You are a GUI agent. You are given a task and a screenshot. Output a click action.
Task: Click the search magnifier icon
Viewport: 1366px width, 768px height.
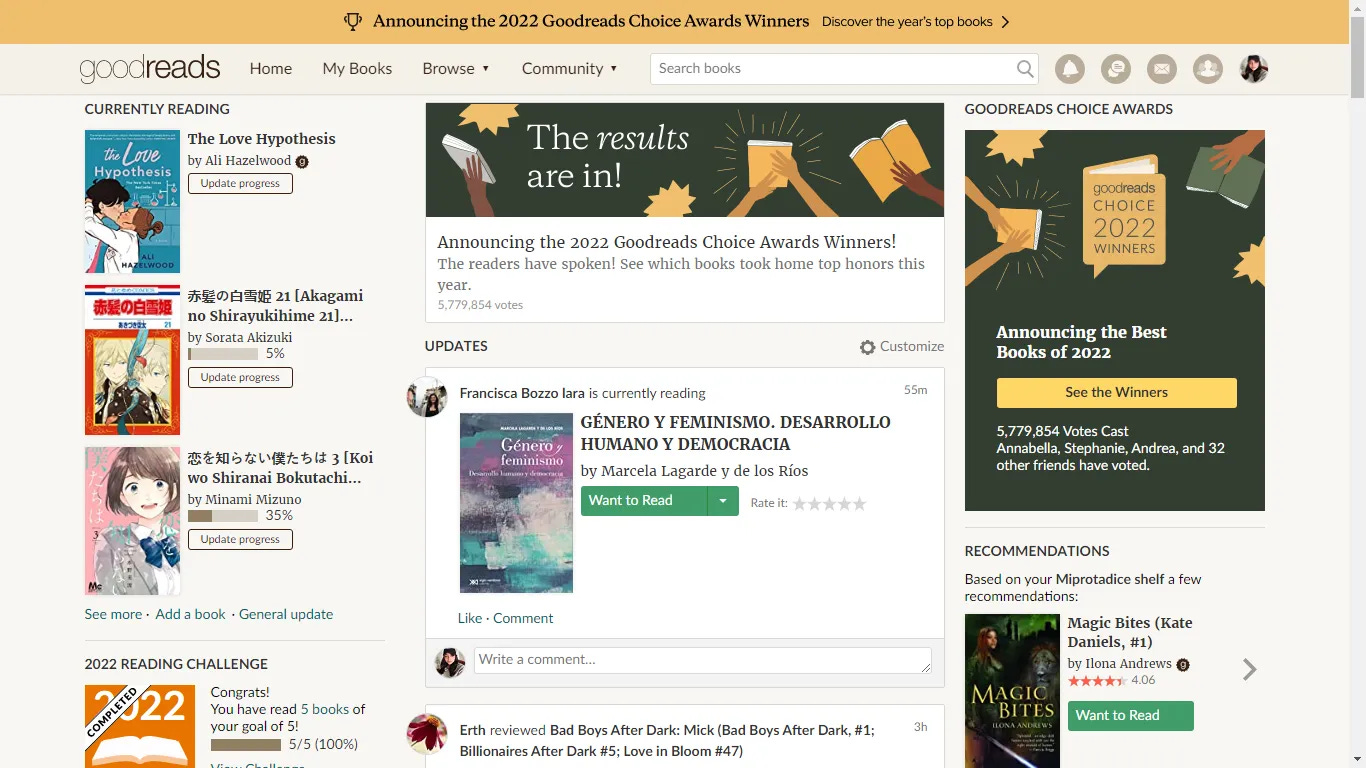(1025, 69)
